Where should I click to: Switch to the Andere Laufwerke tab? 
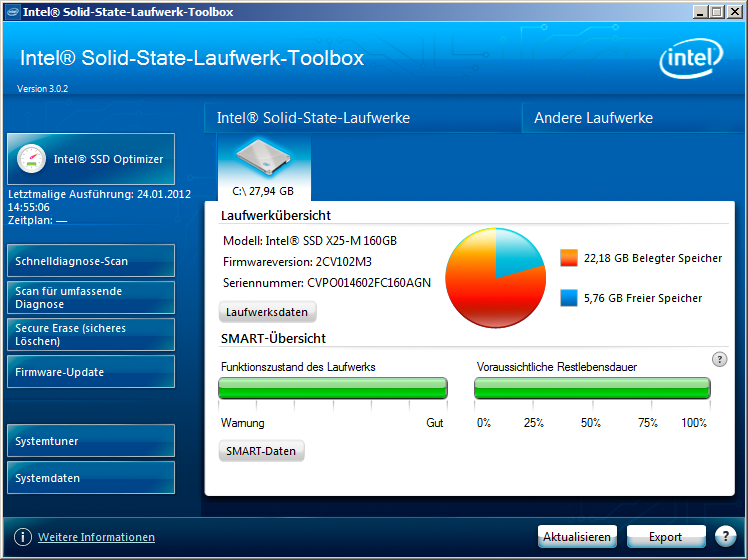[x=593, y=118]
